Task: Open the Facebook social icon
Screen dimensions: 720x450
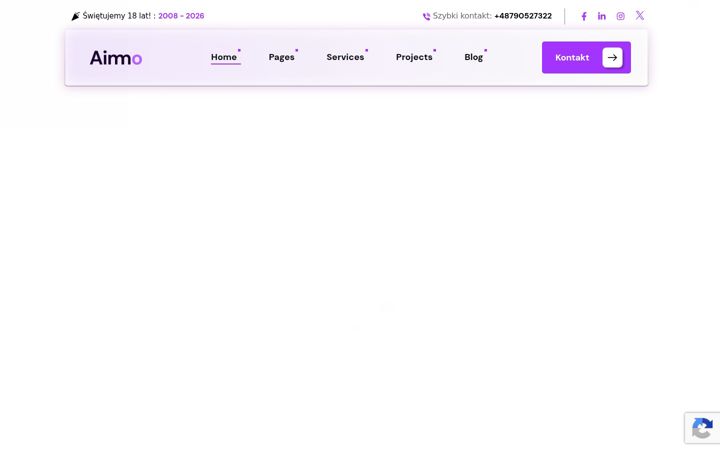Action: [584, 17]
